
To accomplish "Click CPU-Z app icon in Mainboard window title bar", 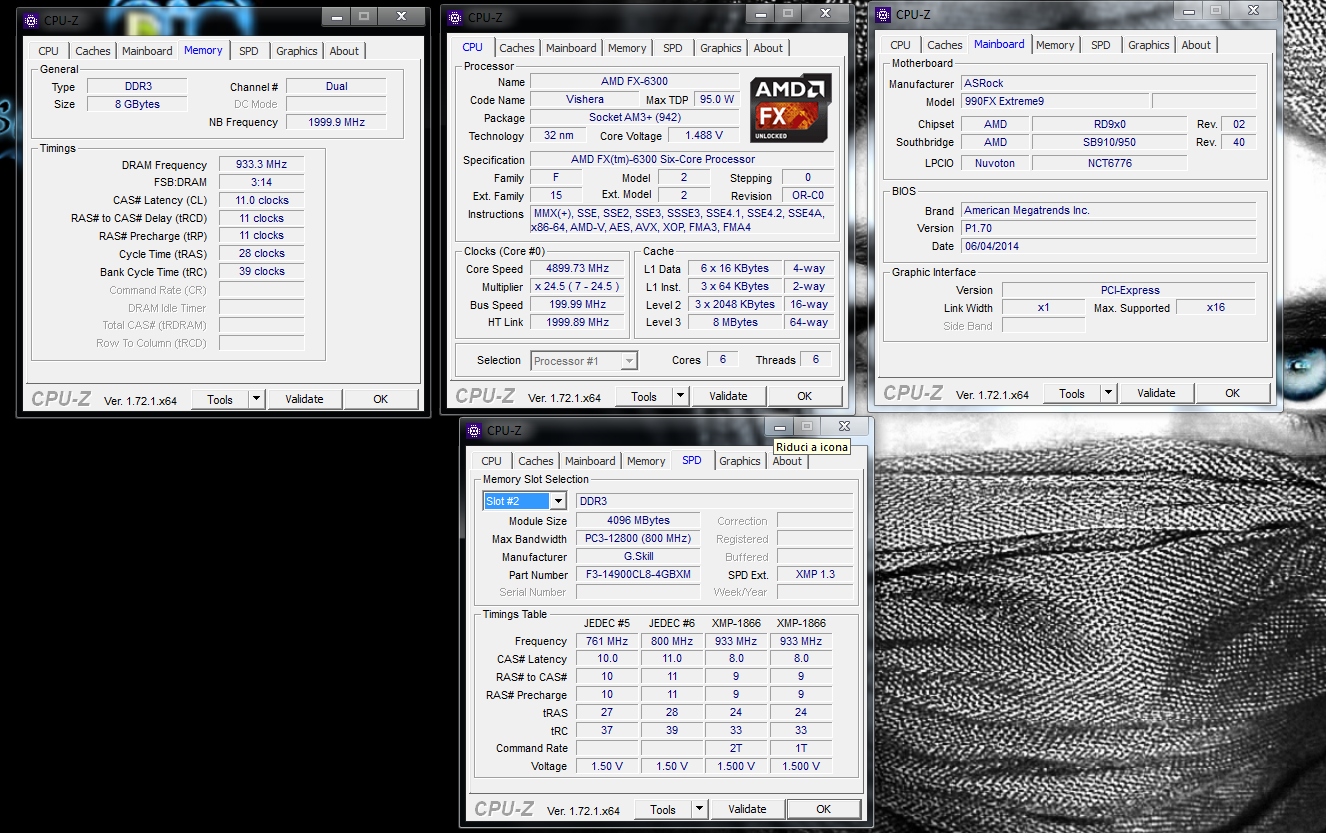I will [883, 14].
